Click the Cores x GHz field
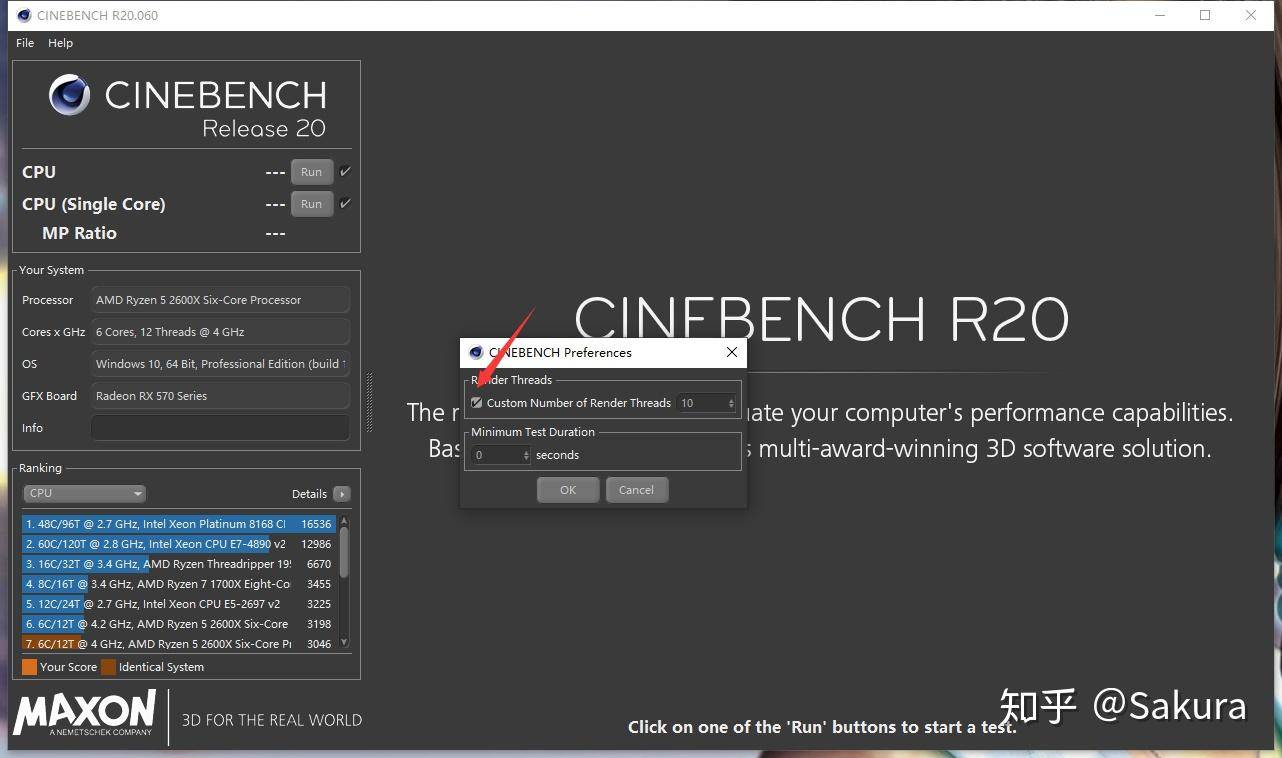Image resolution: width=1282 pixels, height=758 pixels. (220, 332)
